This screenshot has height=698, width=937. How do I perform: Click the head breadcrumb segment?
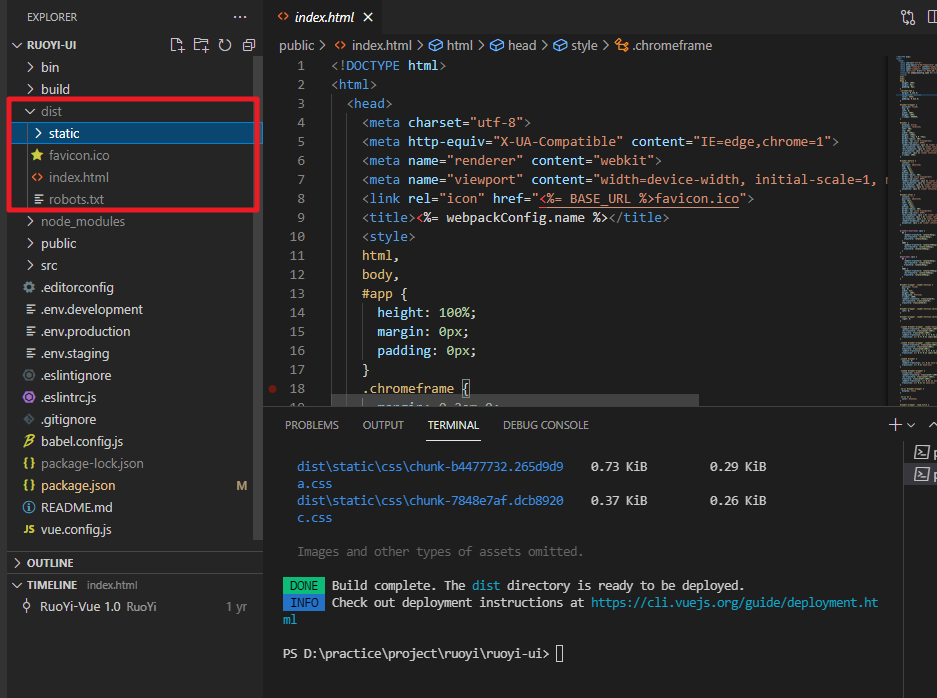[514, 45]
